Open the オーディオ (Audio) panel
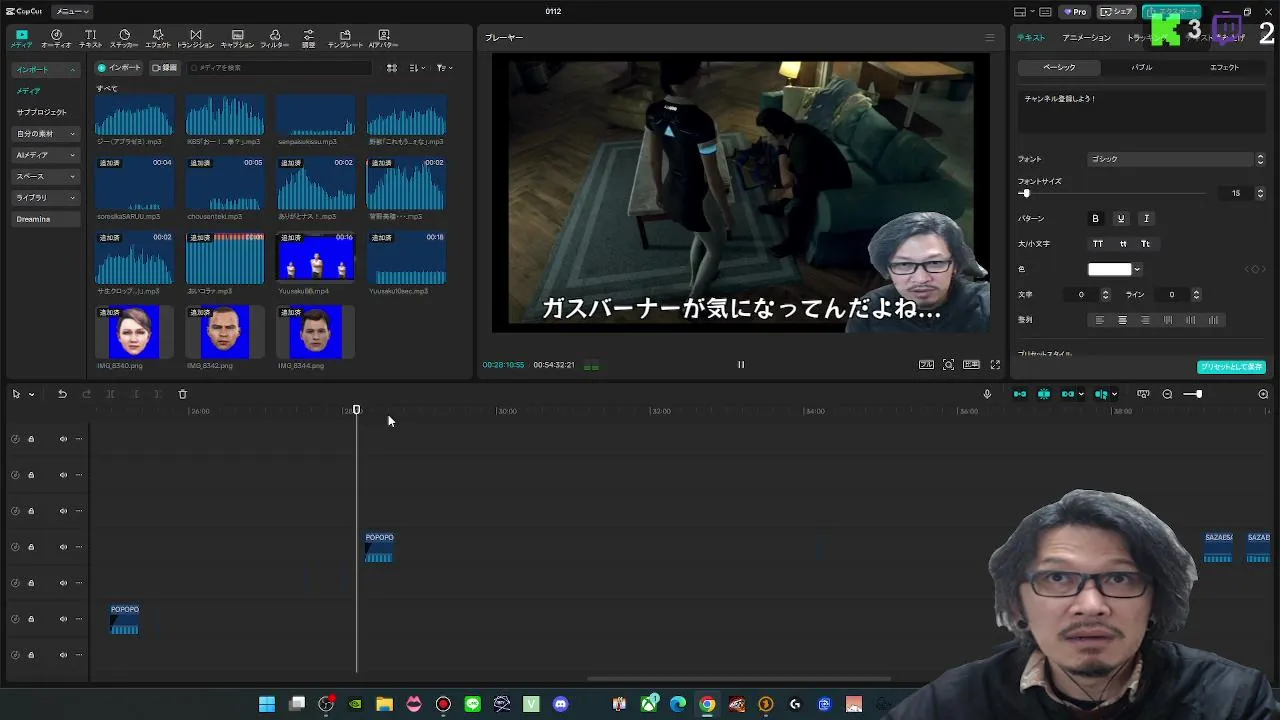Image resolution: width=1280 pixels, height=720 pixels. pyautogui.click(x=56, y=39)
